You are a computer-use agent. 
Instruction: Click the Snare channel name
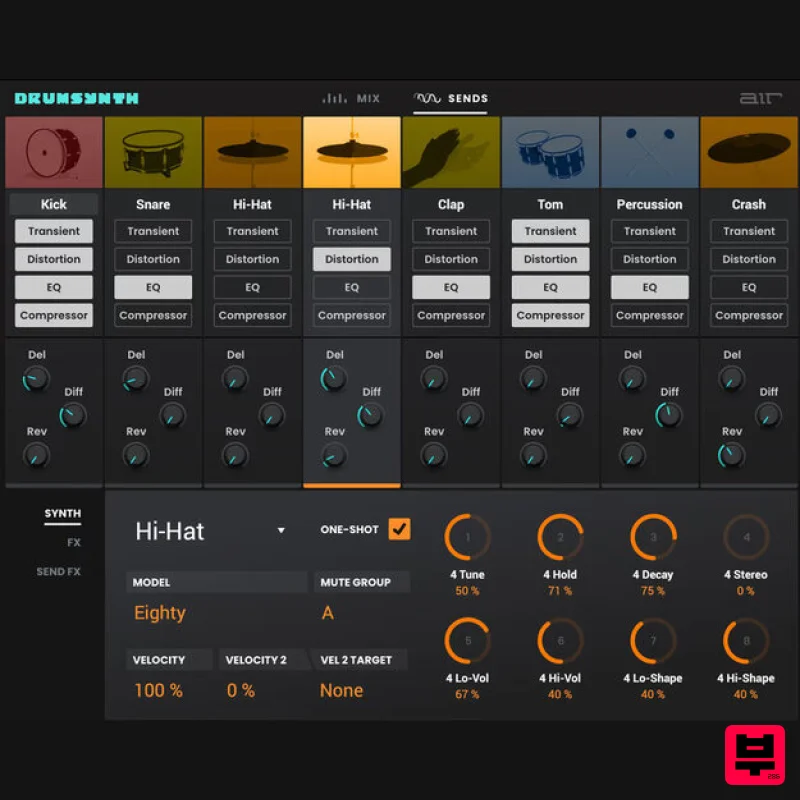153,204
